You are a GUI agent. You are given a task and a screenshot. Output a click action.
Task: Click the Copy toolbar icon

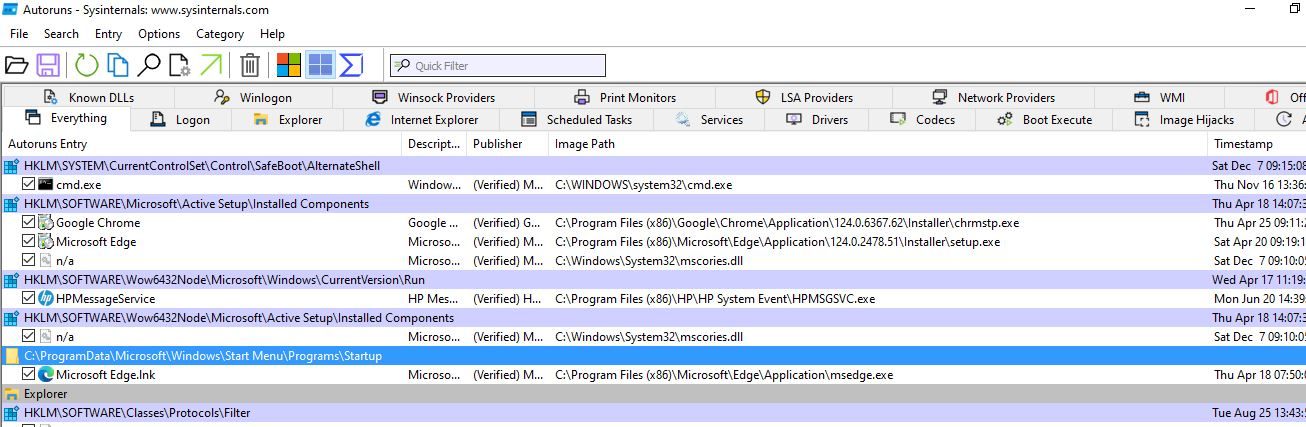118,65
